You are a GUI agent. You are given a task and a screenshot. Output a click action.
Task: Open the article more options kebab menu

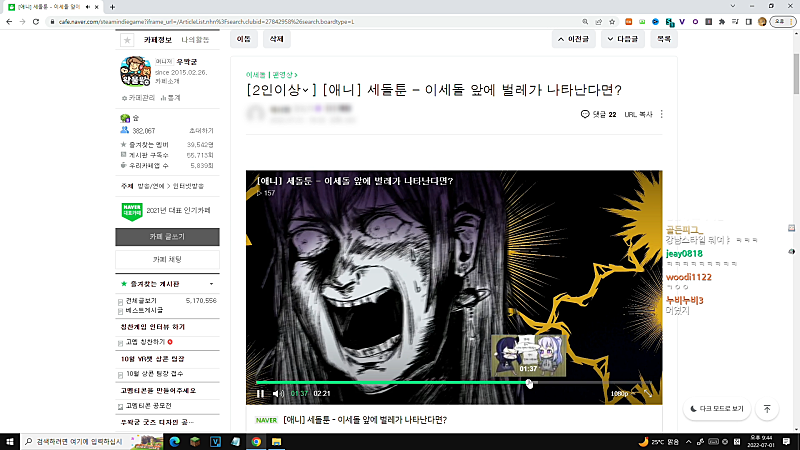pyautogui.click(x=661, y=114)
